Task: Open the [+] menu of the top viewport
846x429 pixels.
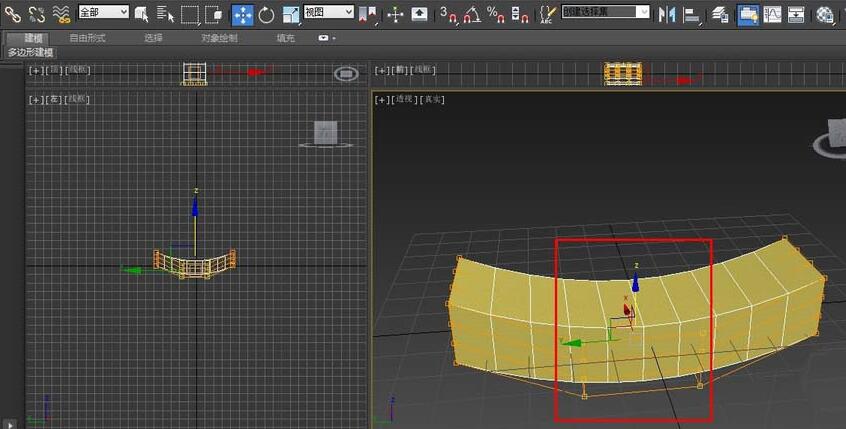Action: 36,70
